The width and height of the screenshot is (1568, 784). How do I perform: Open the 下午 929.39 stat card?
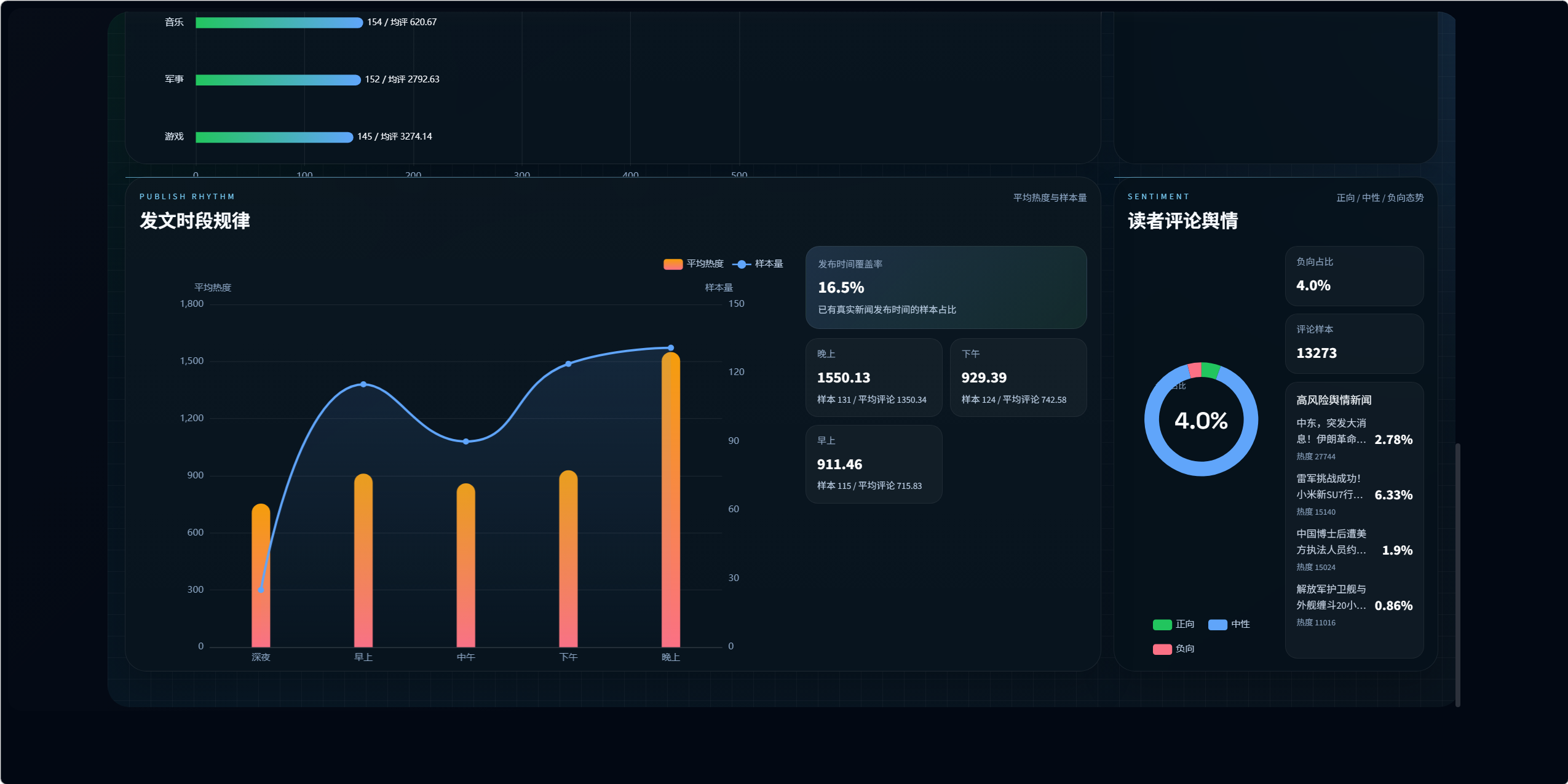pyautogui.click(x=1018, y=378)
